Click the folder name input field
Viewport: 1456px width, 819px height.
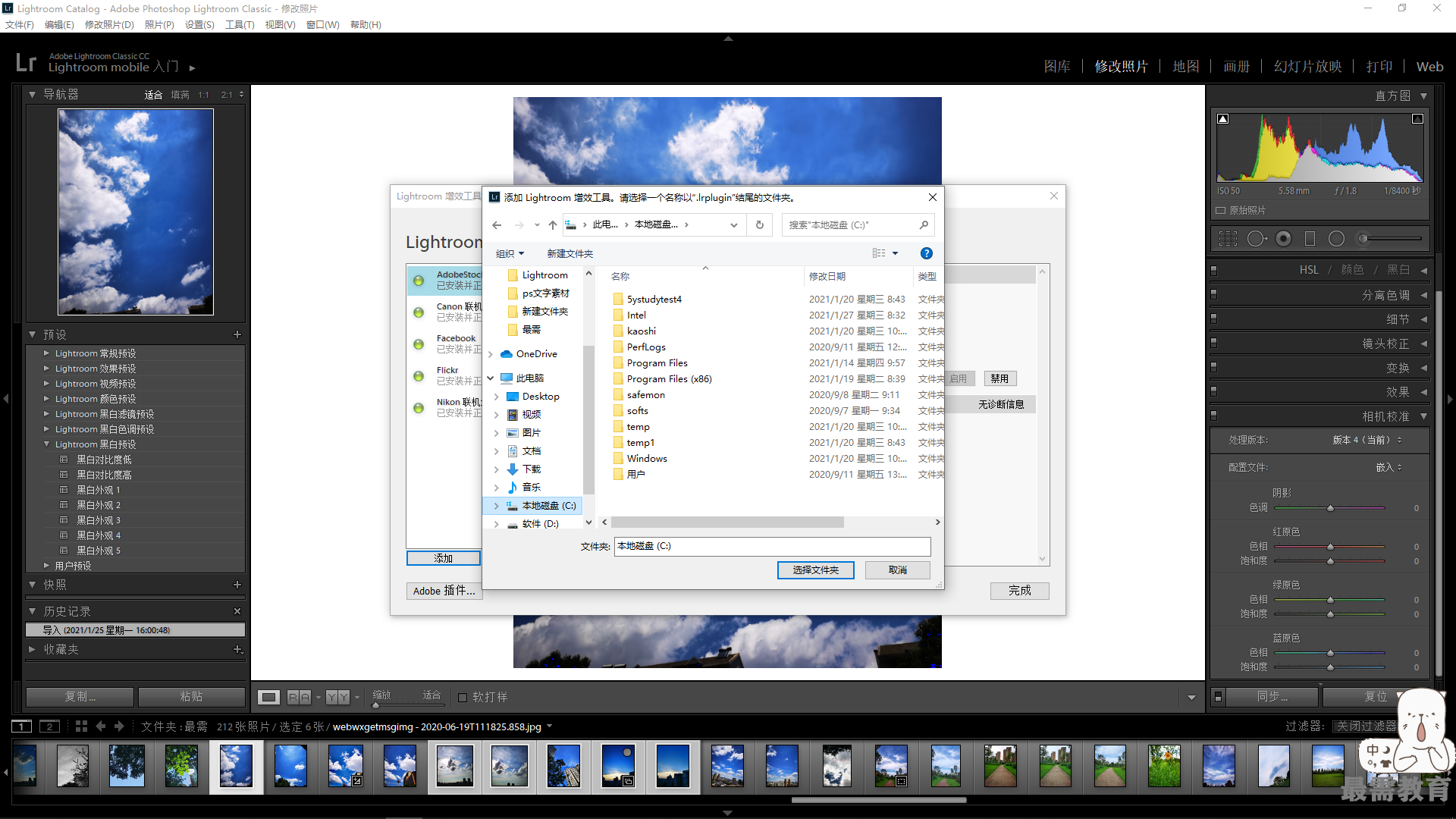pos(772,546)
